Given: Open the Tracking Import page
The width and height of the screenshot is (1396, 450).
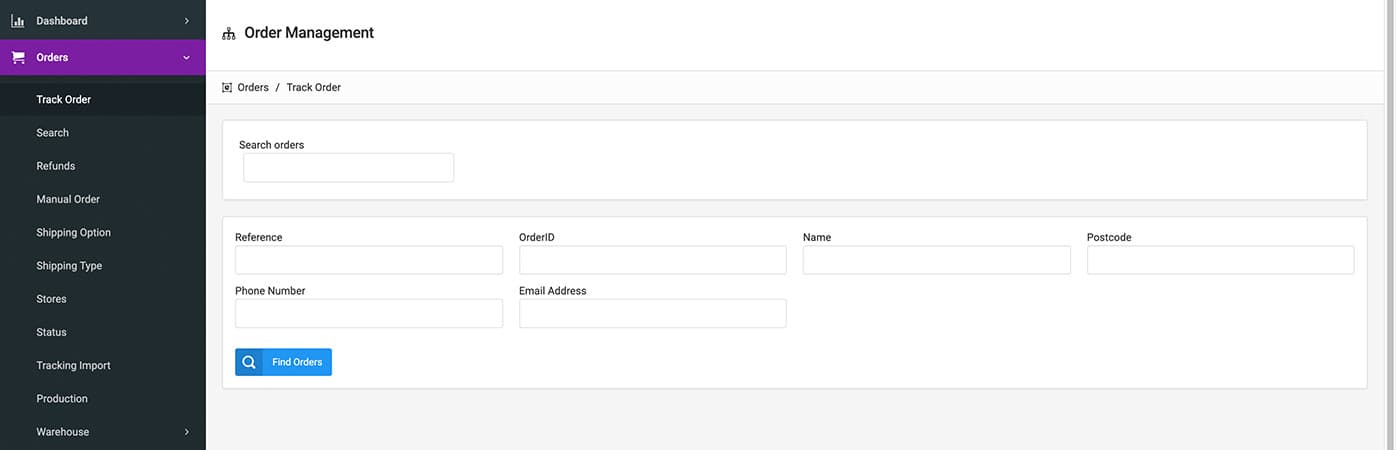Looking at the screenshot, I should pos(73,366).
